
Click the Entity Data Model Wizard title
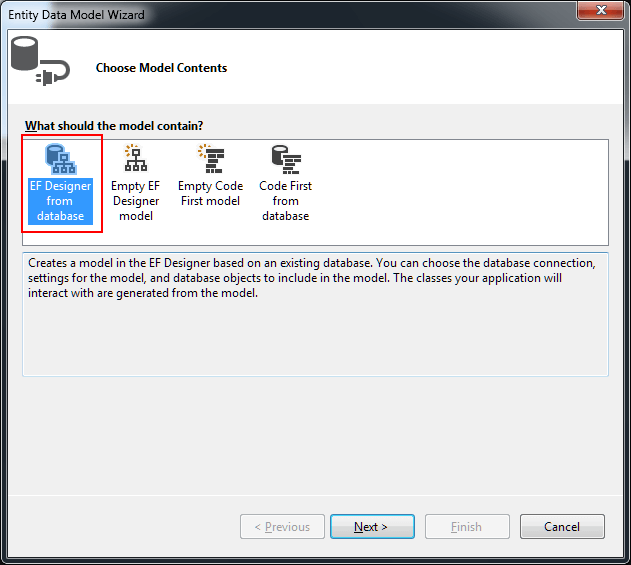tap(76, 15)
